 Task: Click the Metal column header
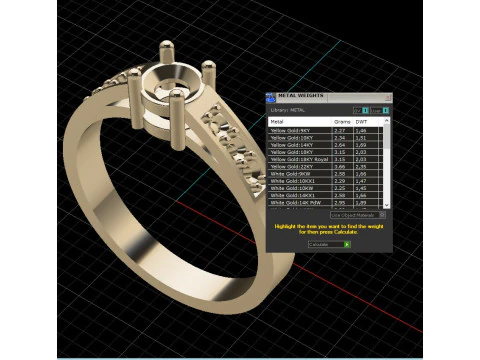click(300, 122)
